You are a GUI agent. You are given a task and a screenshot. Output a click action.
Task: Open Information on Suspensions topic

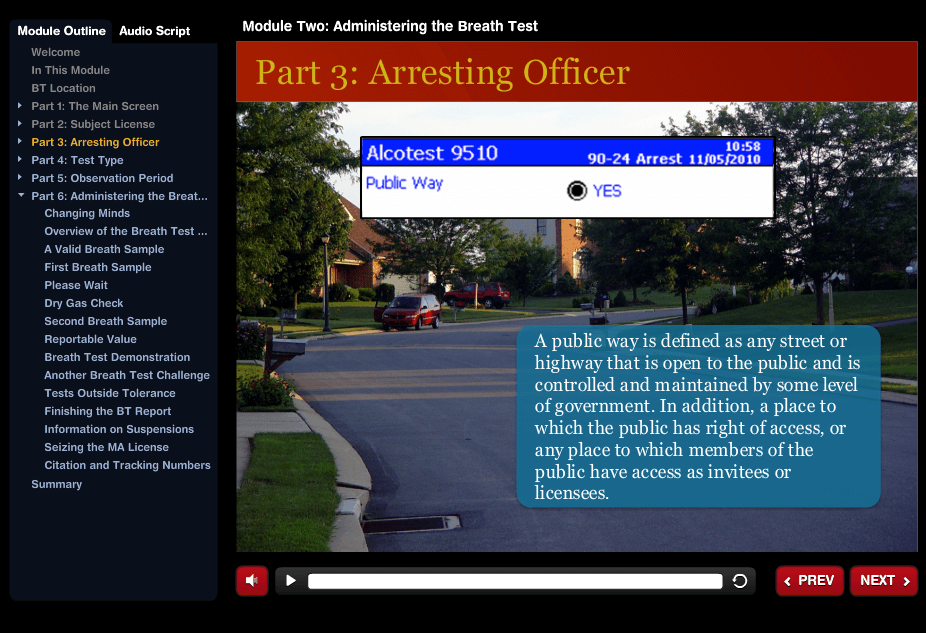[119, 429]
